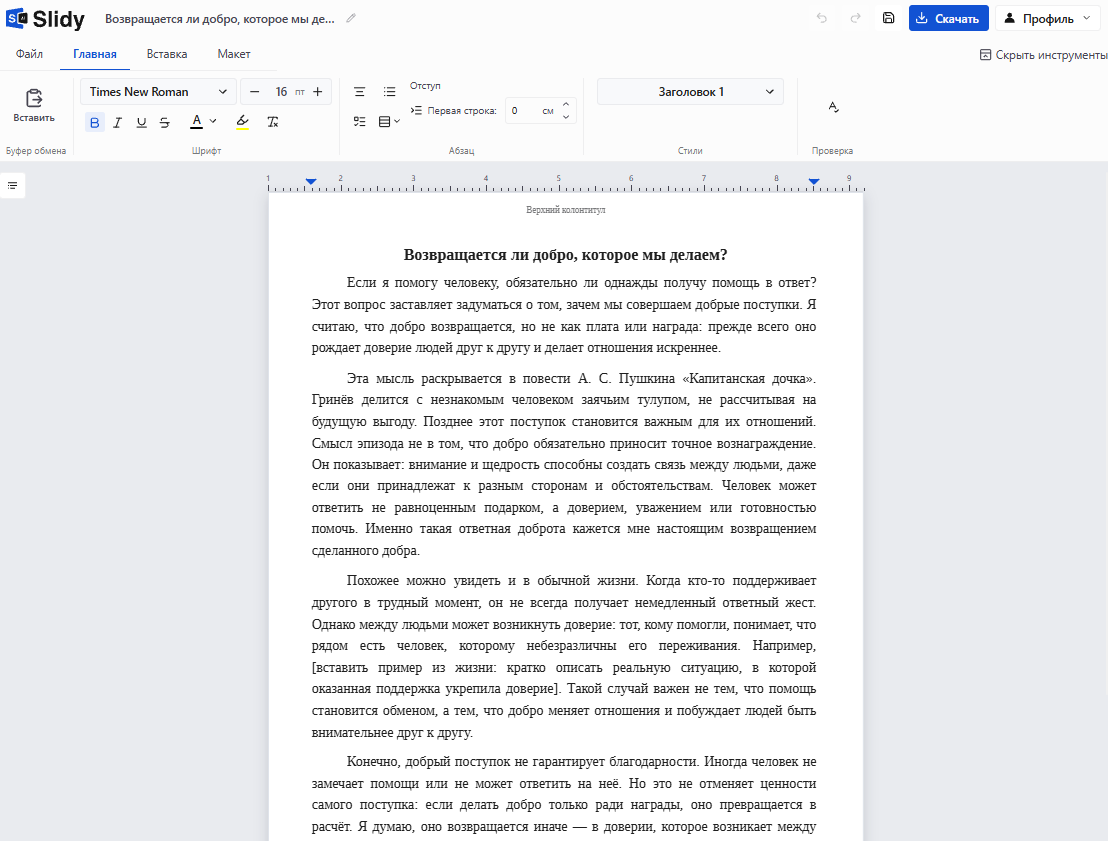The image size is (1108, 841).
Task: Redo the last action
Action: point(855,18)
